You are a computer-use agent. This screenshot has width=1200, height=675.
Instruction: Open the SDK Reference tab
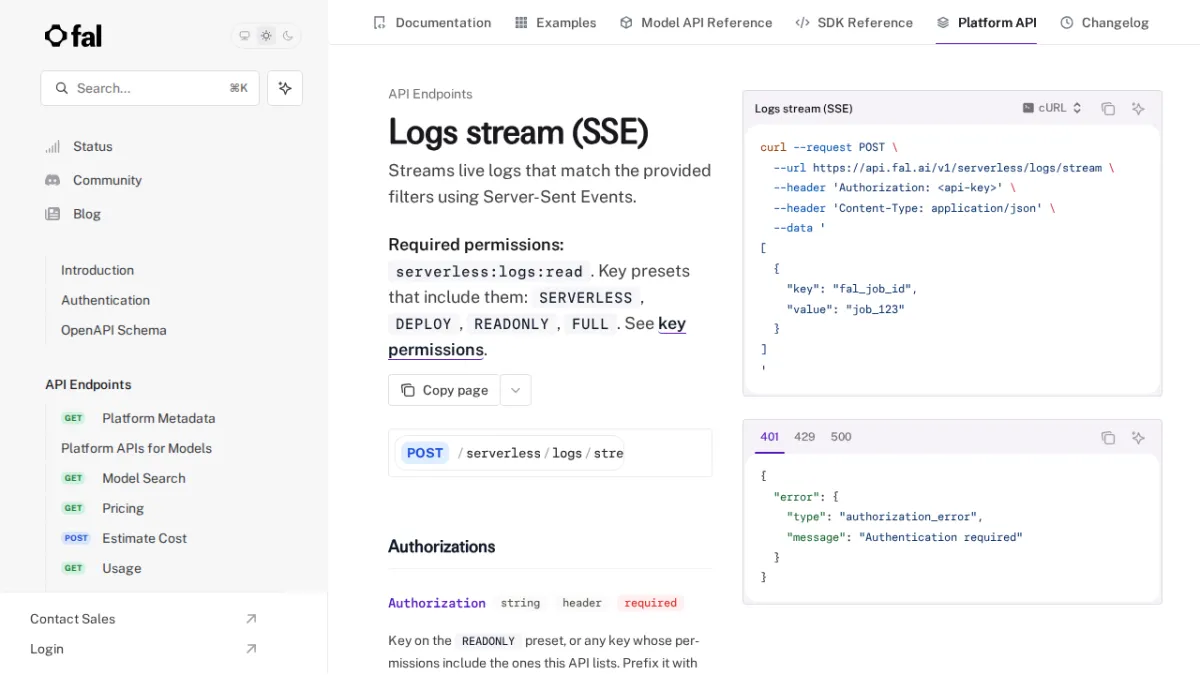pyautogui.click(x=854, y=22)
